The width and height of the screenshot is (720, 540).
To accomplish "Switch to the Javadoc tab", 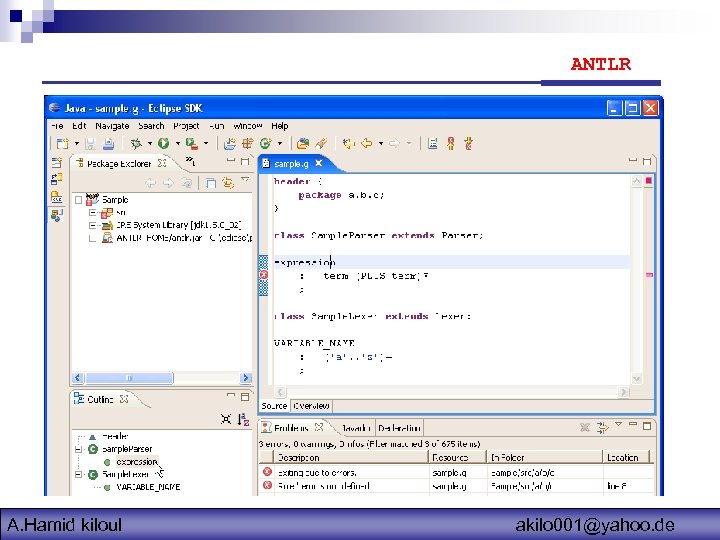I will coord(356,428).
